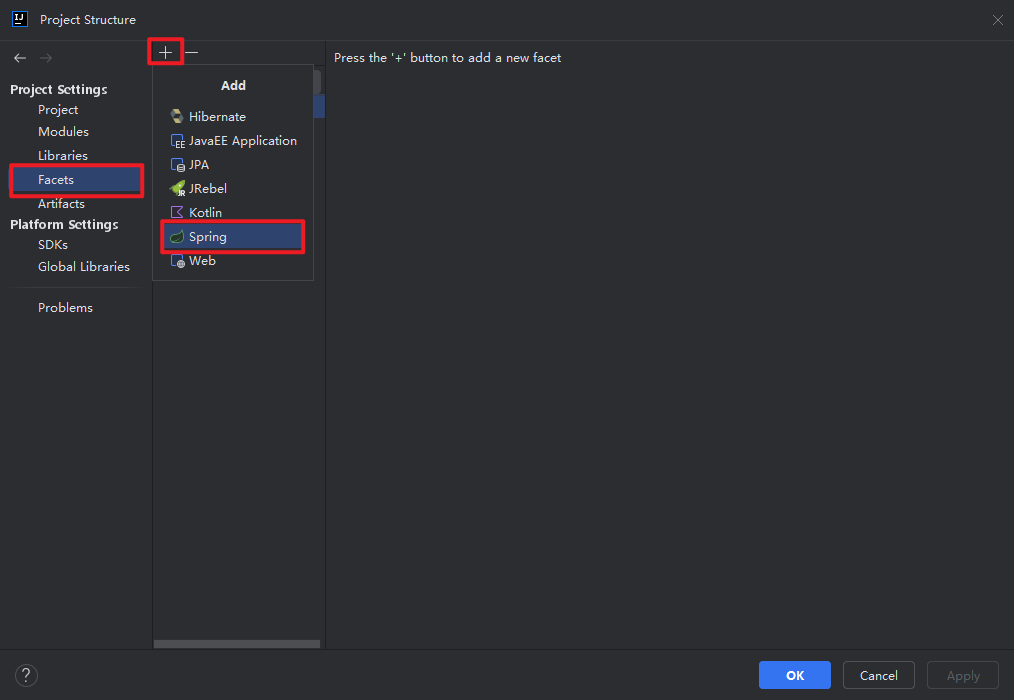Choose Hibernate from the Add menu
The image size is (1014, 700).
(x=233, y=116)
